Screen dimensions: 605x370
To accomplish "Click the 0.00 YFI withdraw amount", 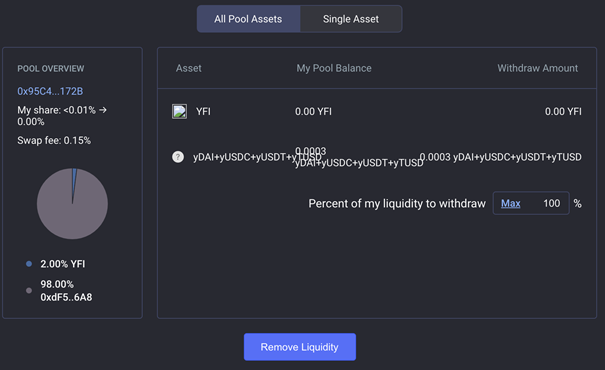I will coord(563,112).
